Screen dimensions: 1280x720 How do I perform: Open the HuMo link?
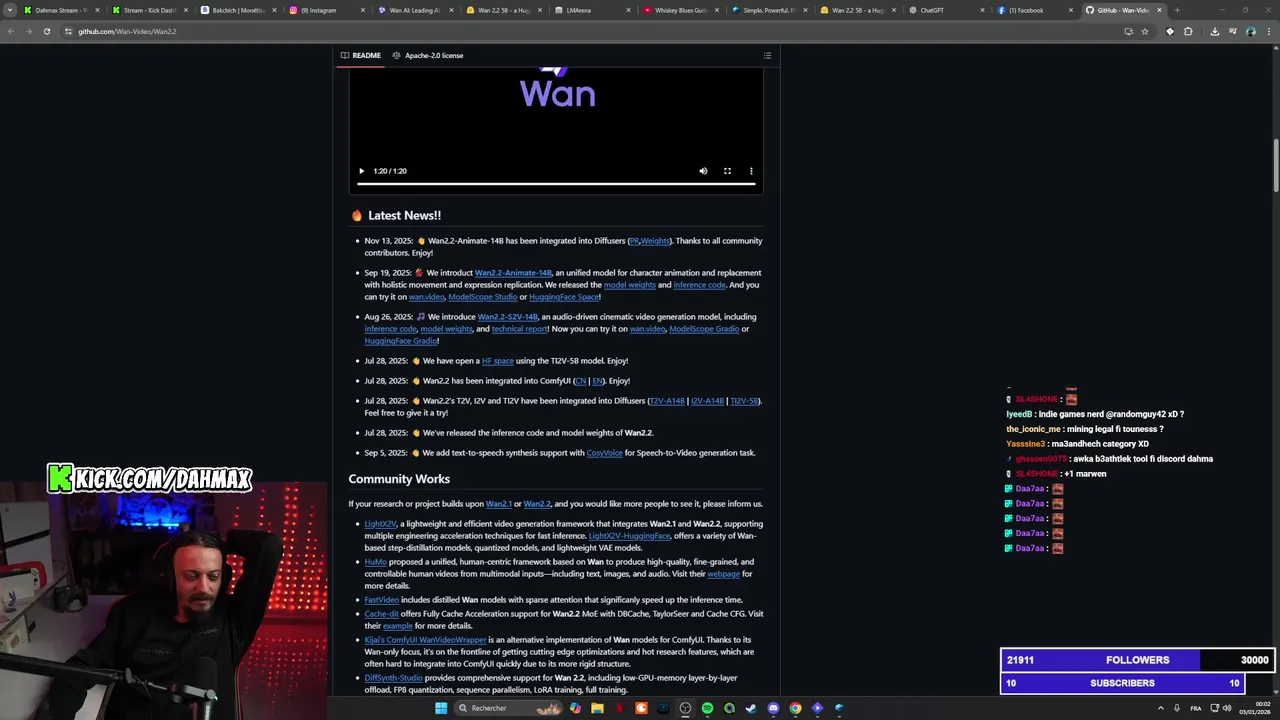click(x=375, y=562)
